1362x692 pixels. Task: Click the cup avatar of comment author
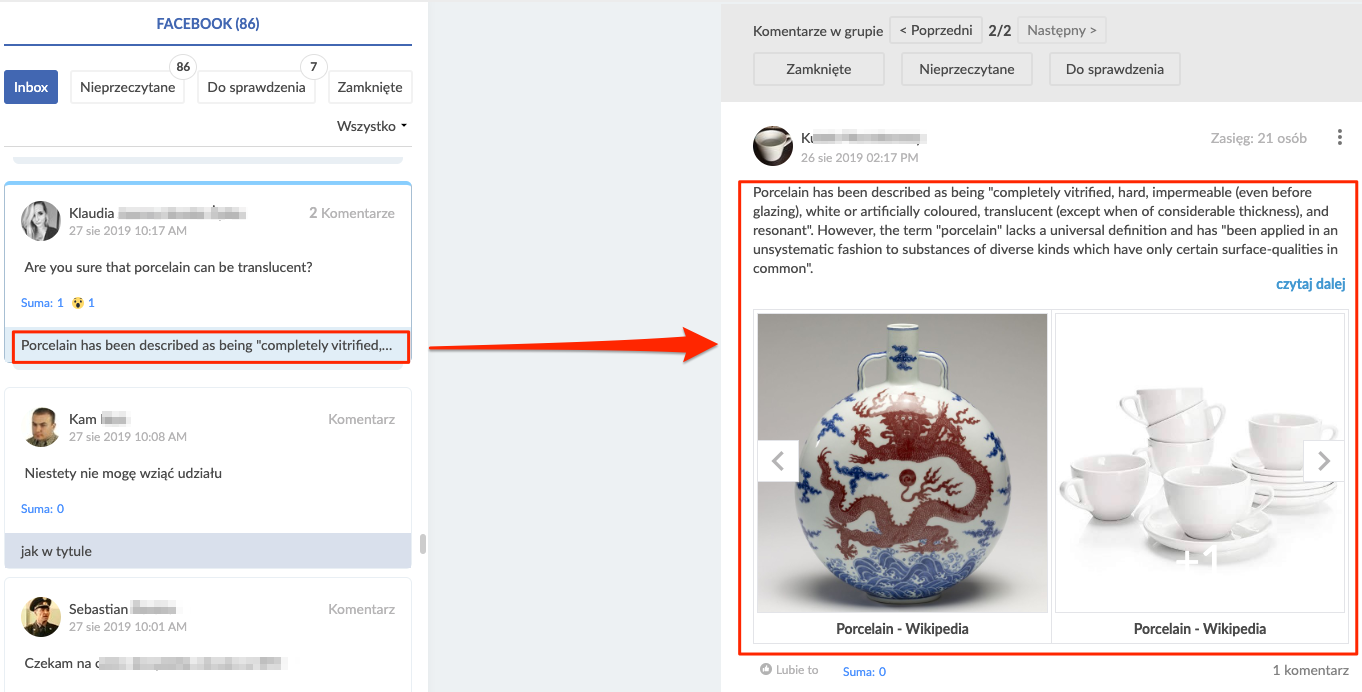pyautogui.click(x=772, y=146)
